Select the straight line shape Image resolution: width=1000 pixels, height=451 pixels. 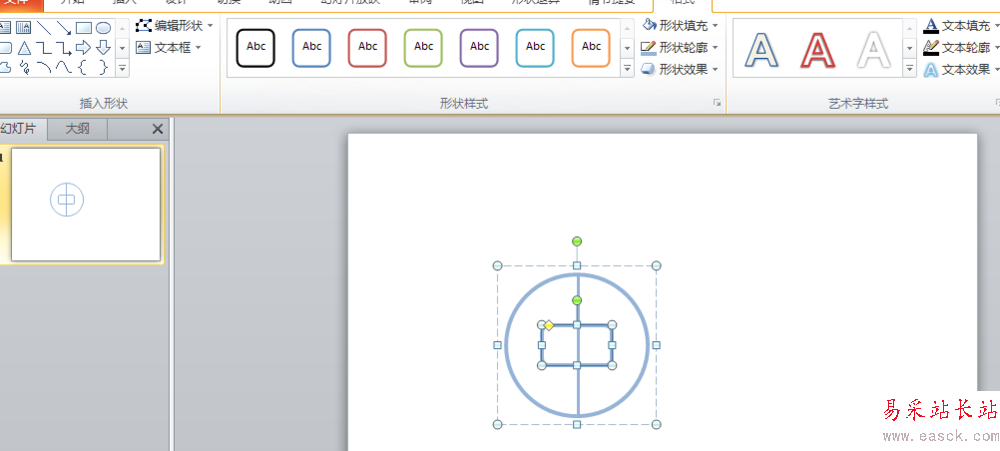[44, 27]
